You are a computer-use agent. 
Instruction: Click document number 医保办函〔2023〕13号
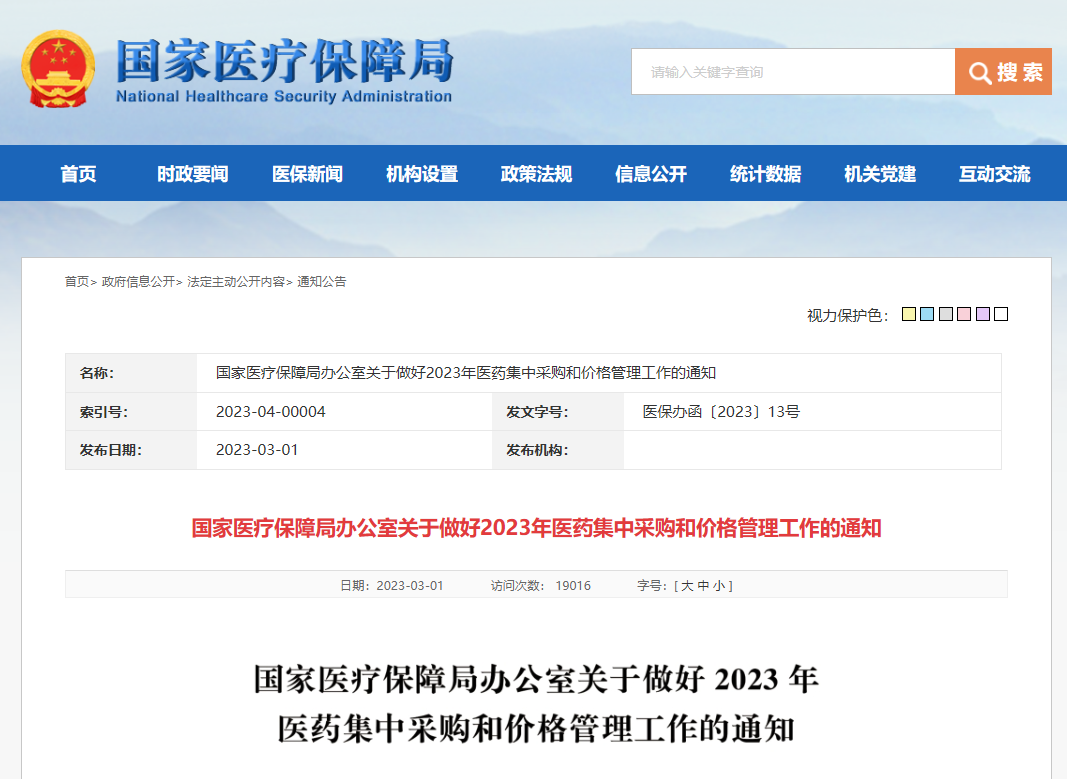click(721, 412)
